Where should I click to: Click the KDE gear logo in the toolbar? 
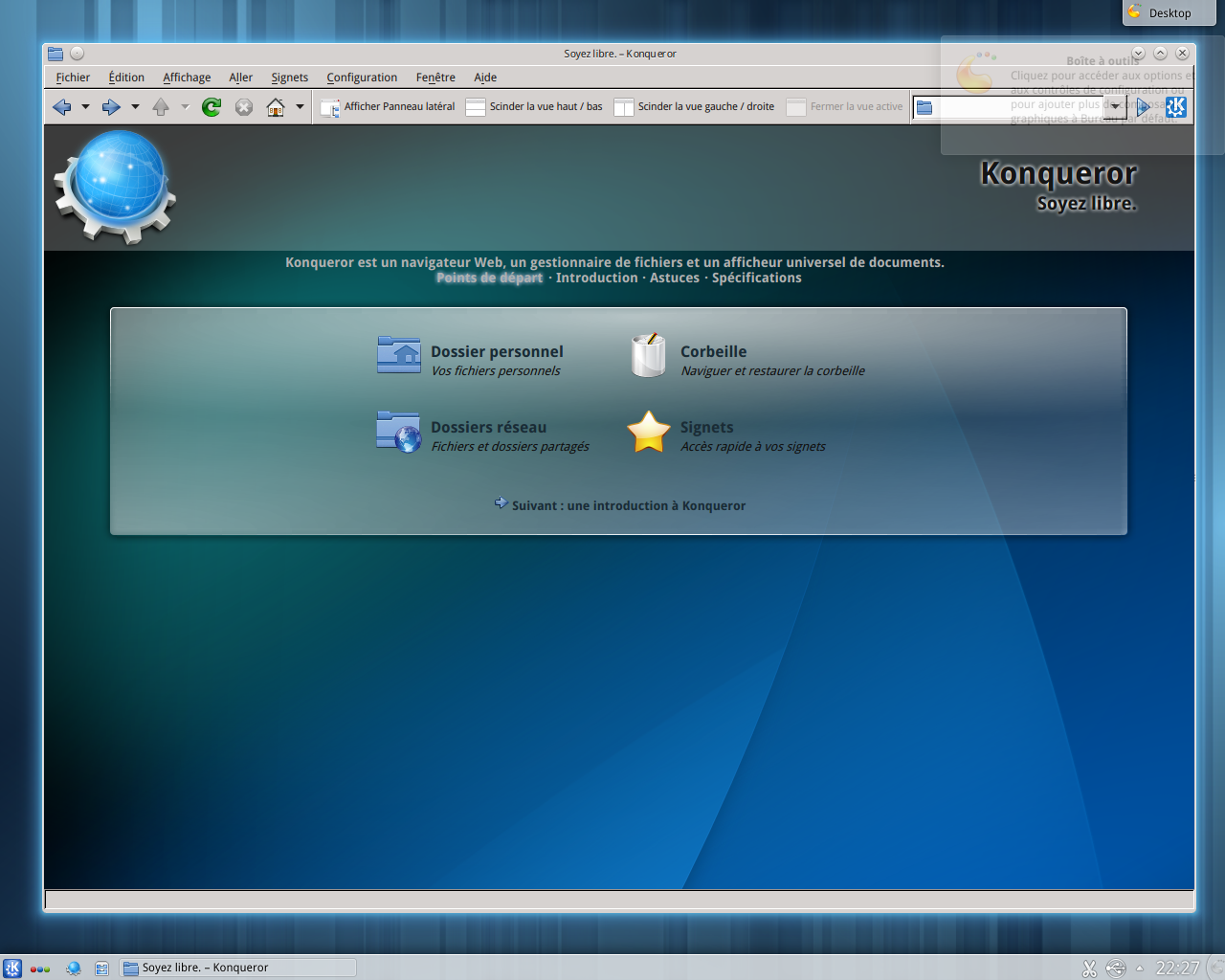pos(1176,107)
